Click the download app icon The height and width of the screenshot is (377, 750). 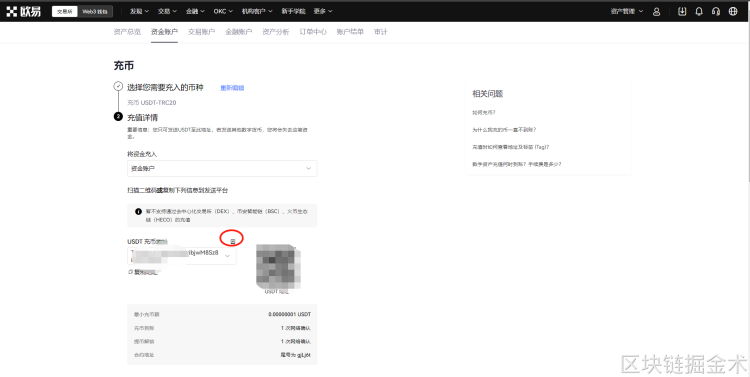[x=682, y=11]
